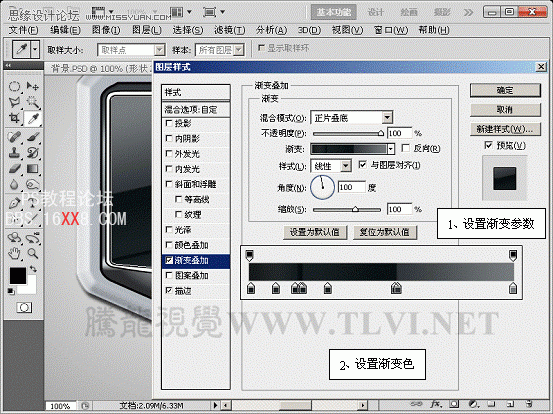
Task: Open the eyedropper tool preset picker arrow
Action: click(35, 49)
